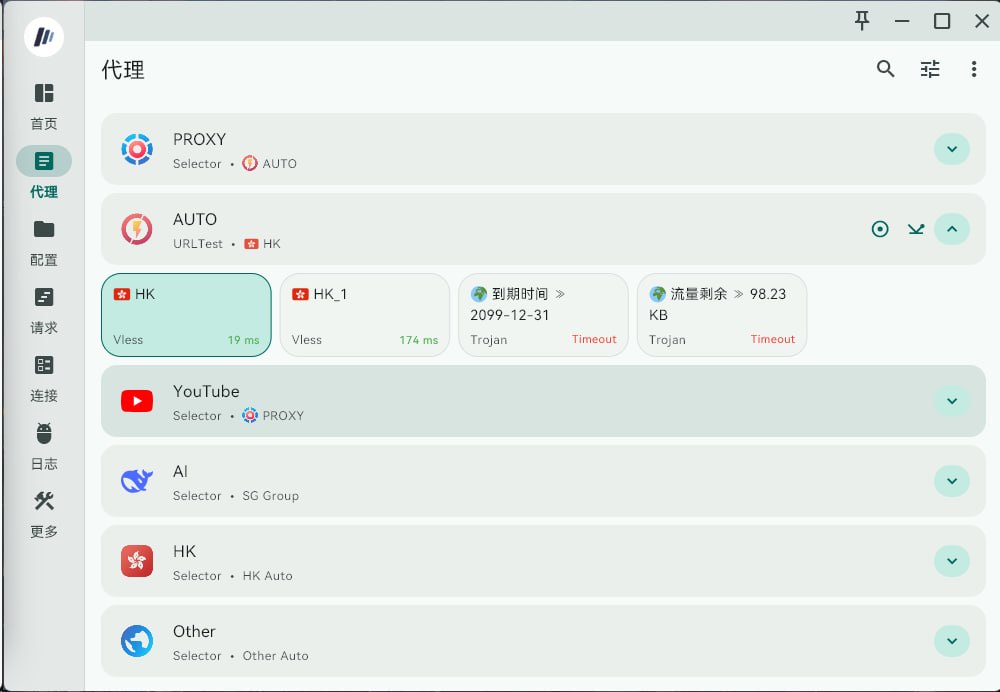Select the 流量剩余 98.23 KB node

point(722,315)
